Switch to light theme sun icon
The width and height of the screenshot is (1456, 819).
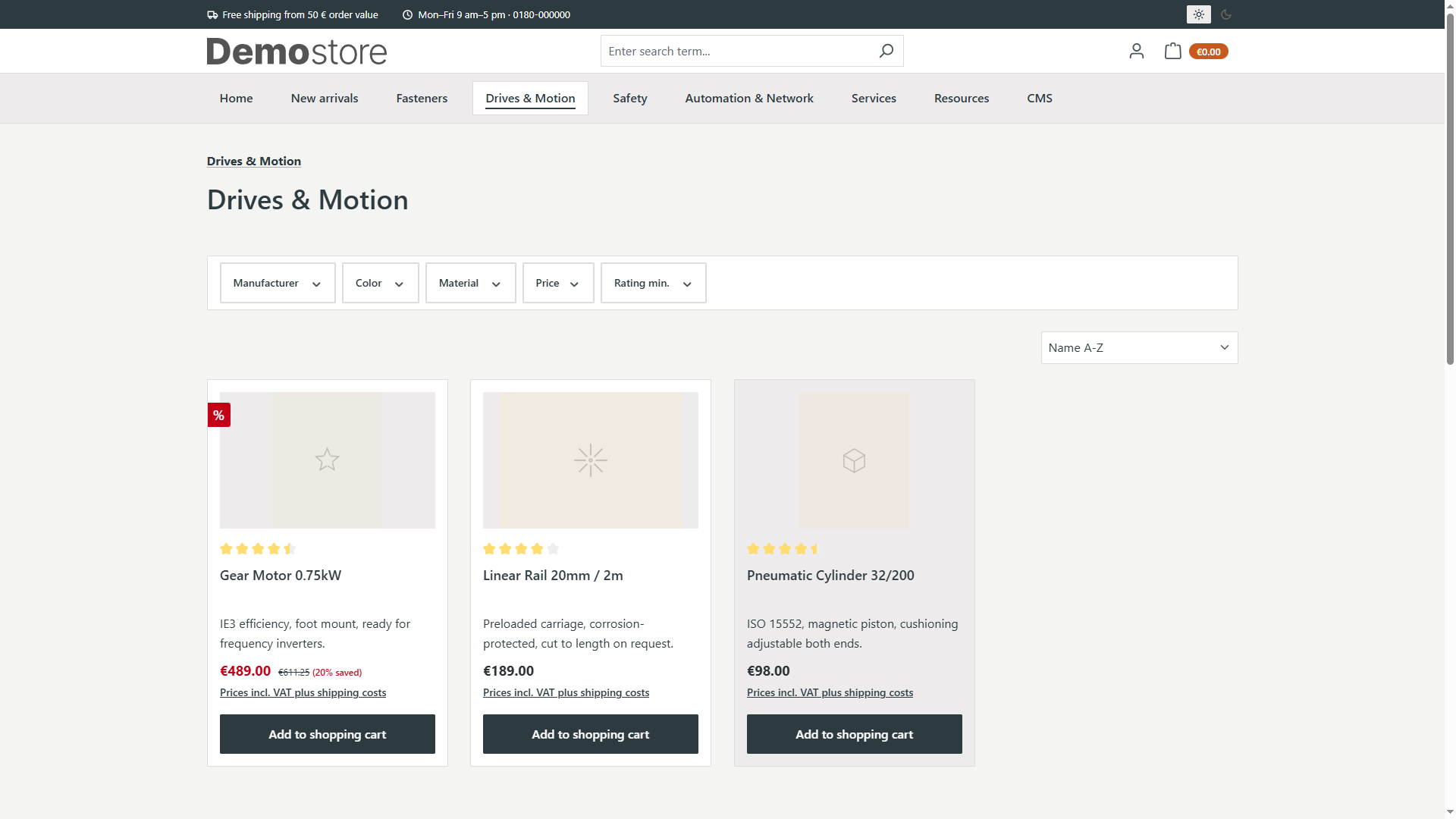(x=1198, y=14)
